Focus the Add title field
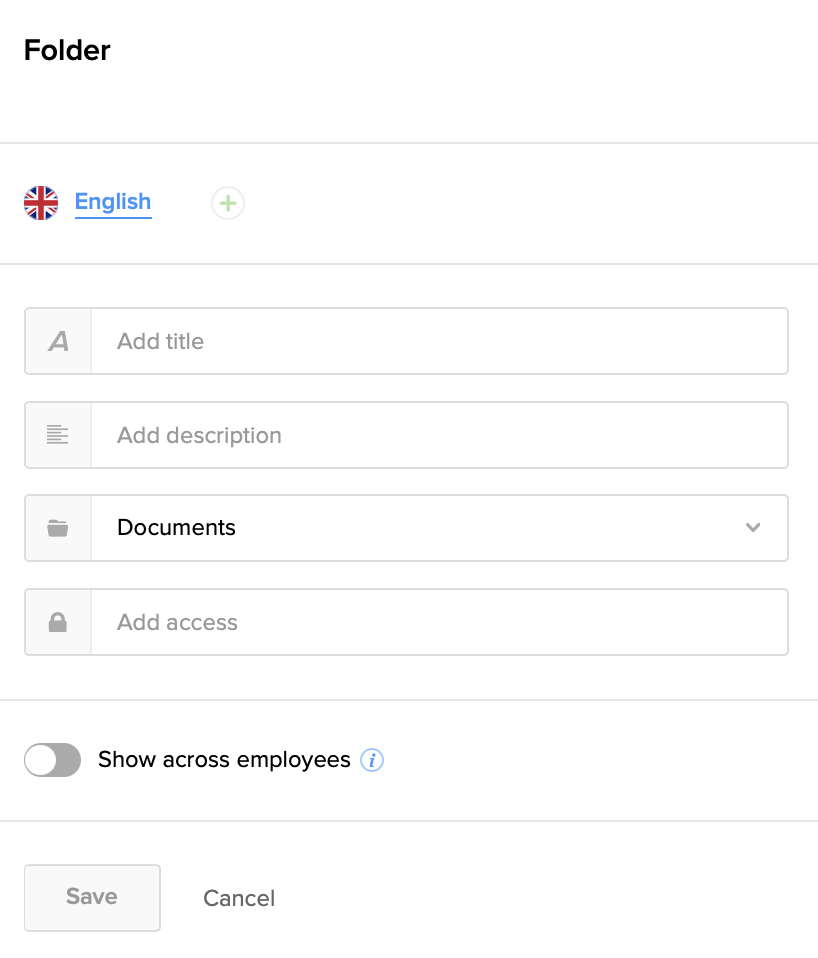This screenshot has width=818, height=958. click(x=438, y=342)
